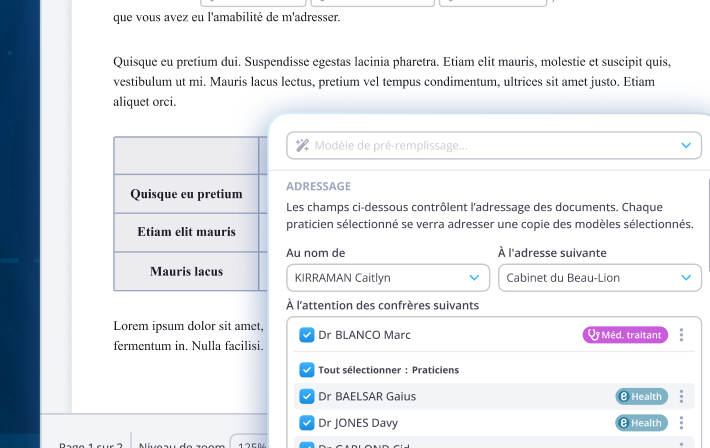Uncheck Dr JONES Davy checkbox
This screenshot has width=710, height=448.
tap(307, 423)
